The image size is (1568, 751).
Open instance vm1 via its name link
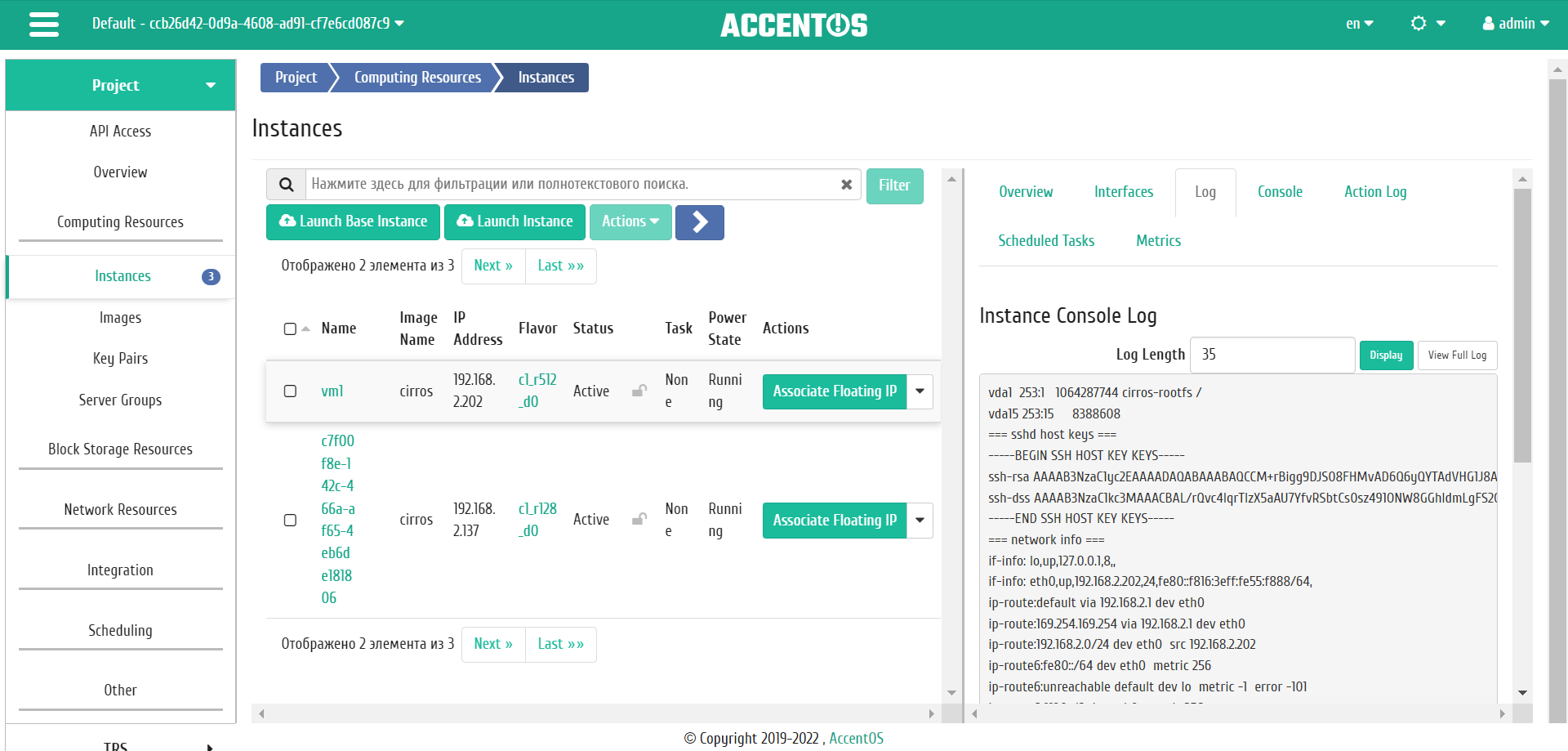point(332,391)
